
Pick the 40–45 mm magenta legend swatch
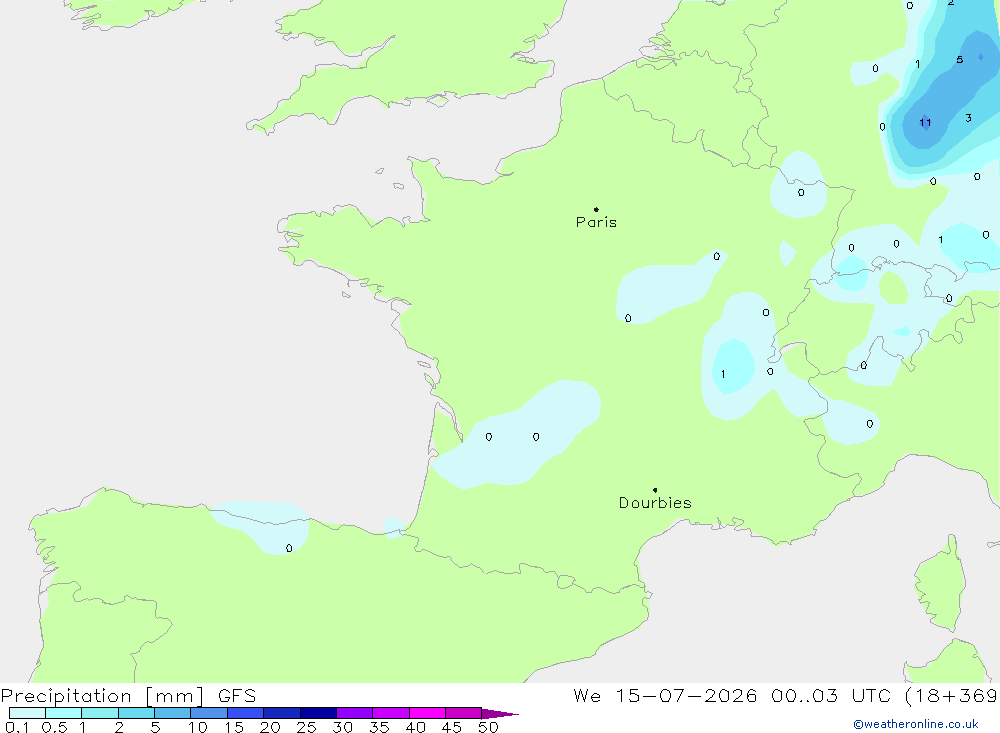tap(427, 713)
